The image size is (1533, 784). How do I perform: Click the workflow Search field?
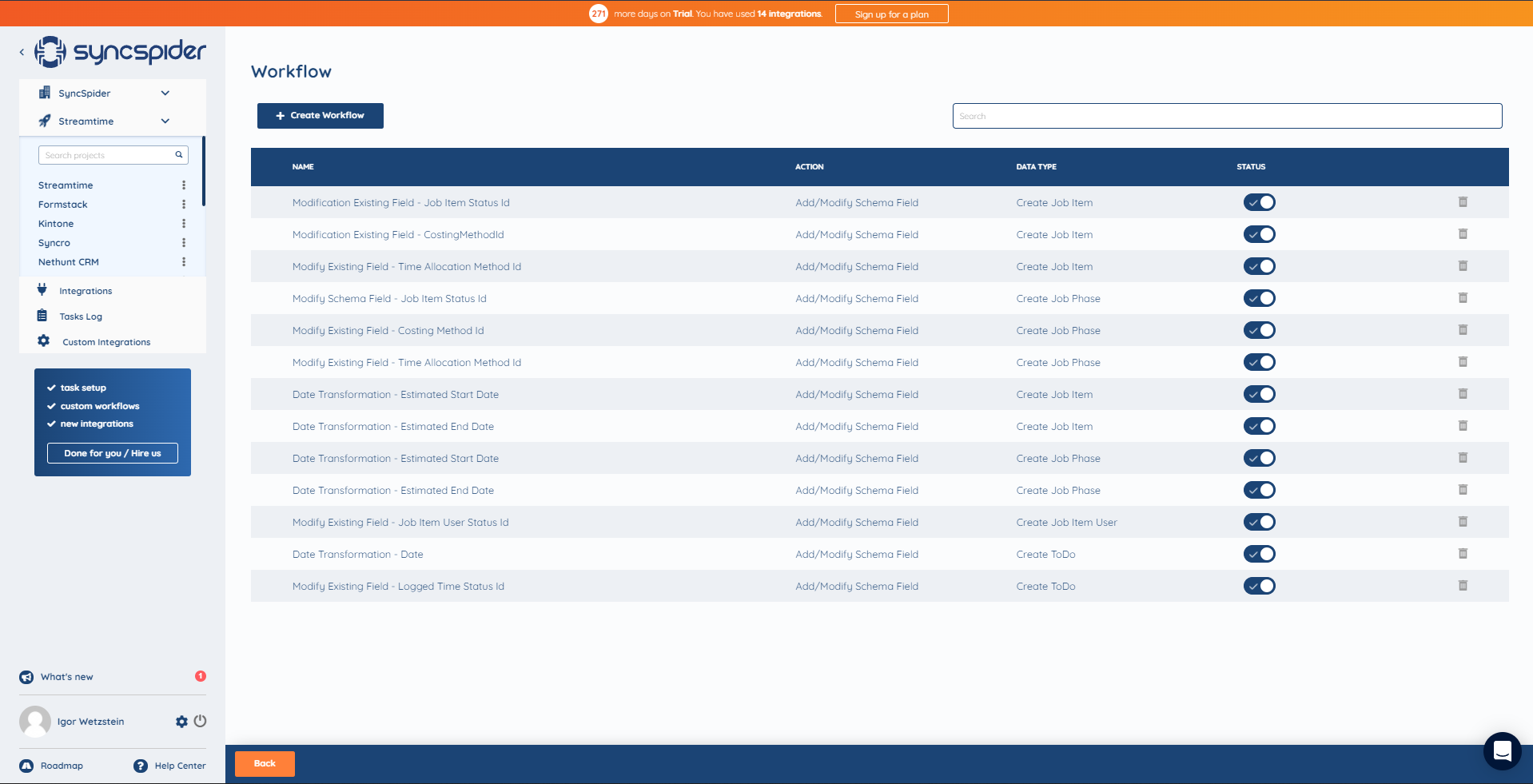pos(1227,116)
